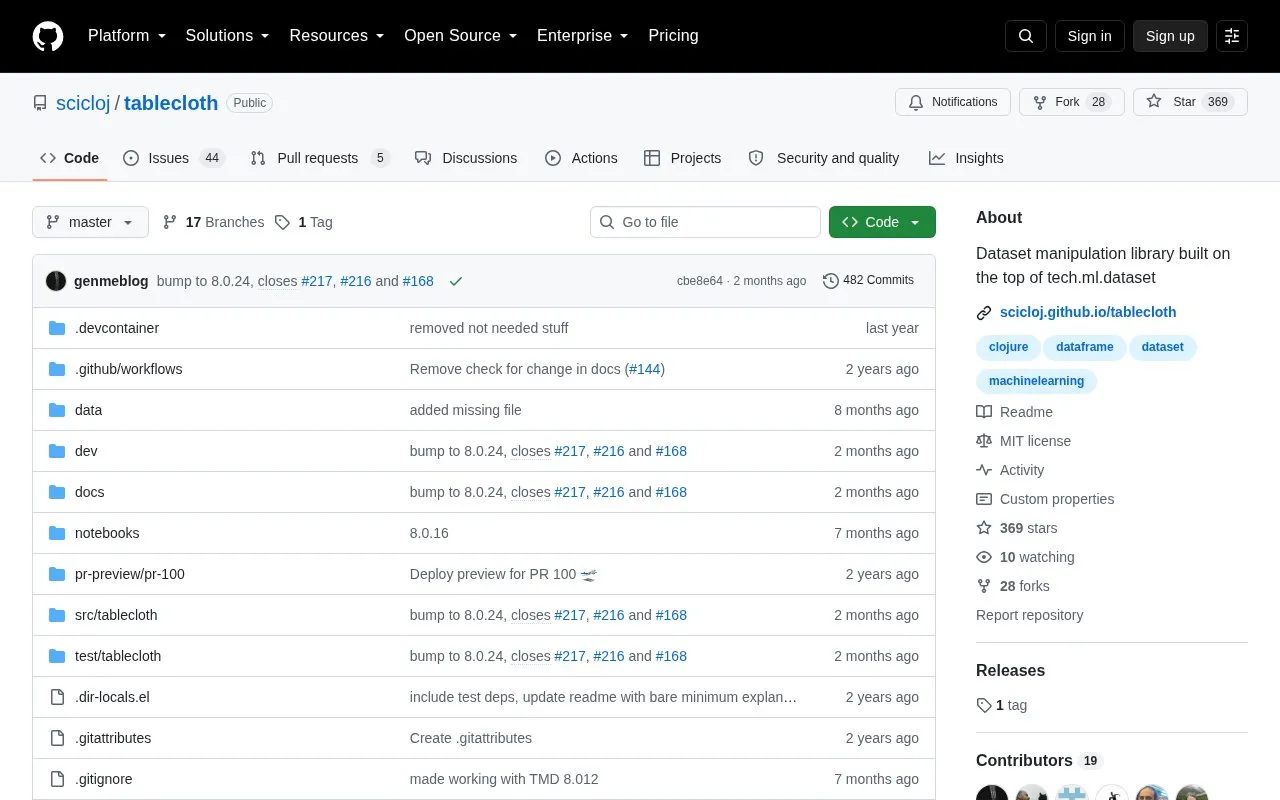This screenshot has height=800, width=1280.
Task: Click the folder icon for test/tablecloth
Action: click(57, 656)
